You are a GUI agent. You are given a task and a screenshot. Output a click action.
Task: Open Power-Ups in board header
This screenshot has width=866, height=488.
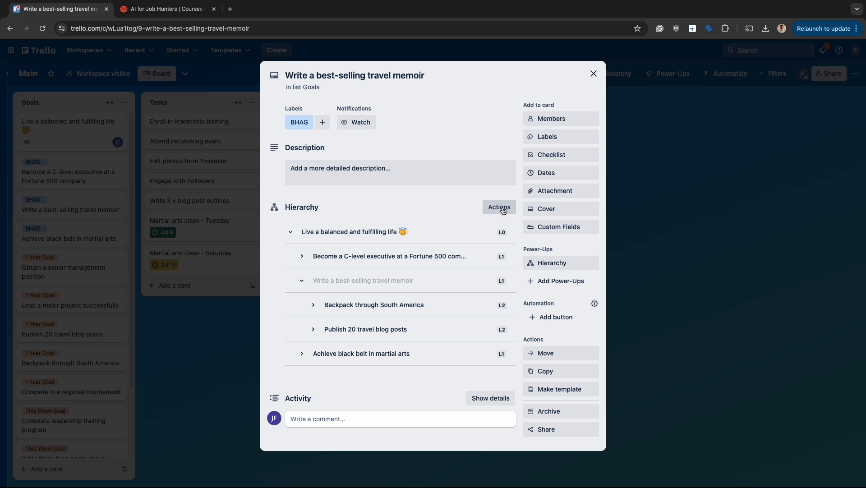[668, 73]
